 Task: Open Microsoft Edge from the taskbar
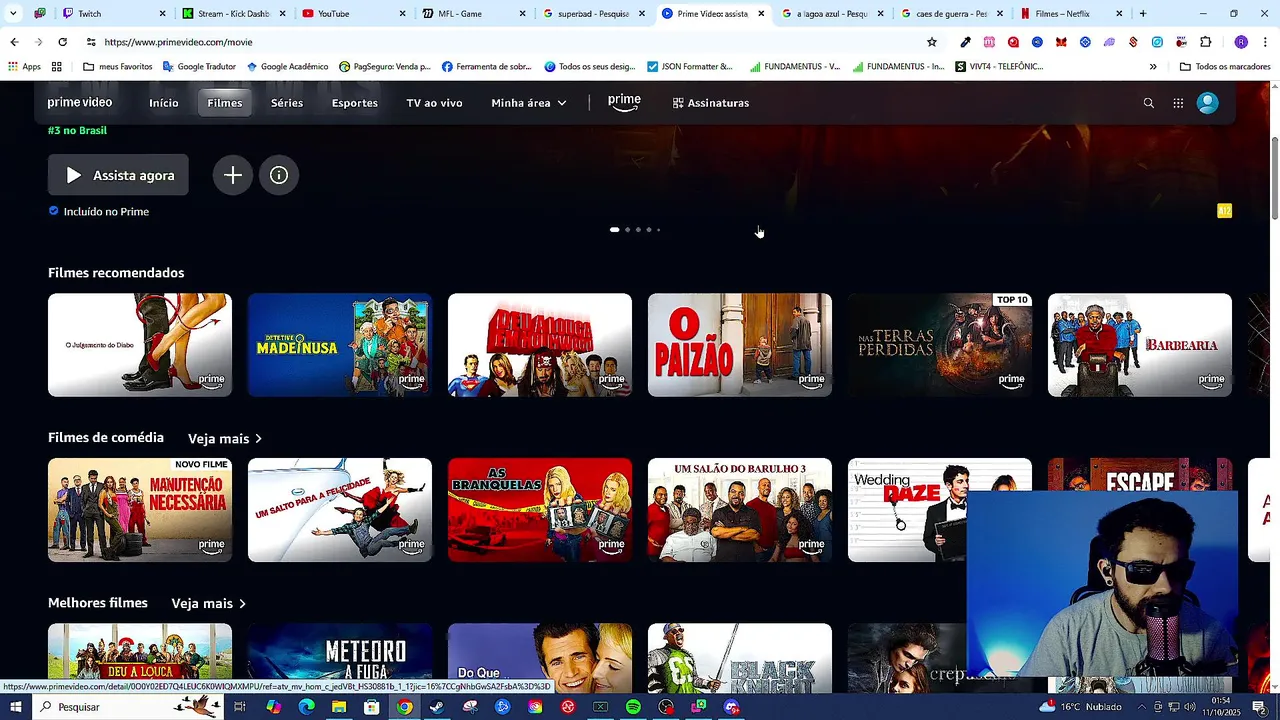306,707
